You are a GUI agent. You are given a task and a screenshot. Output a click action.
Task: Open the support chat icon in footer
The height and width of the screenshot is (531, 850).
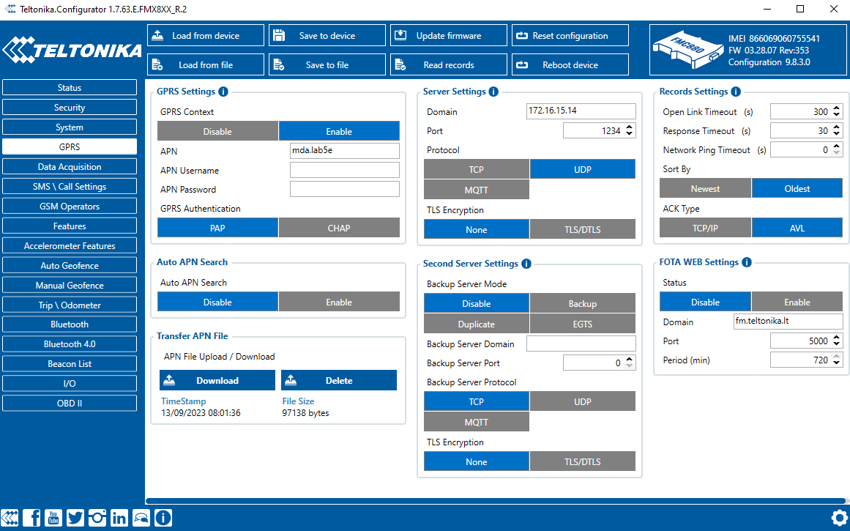coord(141,518)
